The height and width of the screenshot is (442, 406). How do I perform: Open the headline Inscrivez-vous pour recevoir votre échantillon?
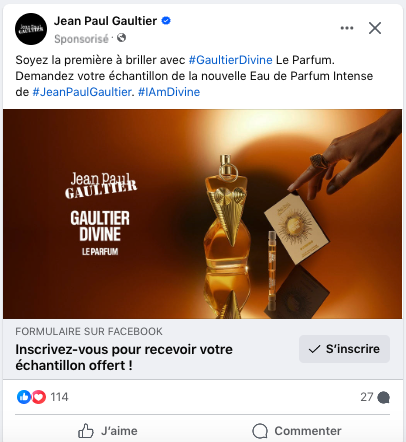[124, 357]
